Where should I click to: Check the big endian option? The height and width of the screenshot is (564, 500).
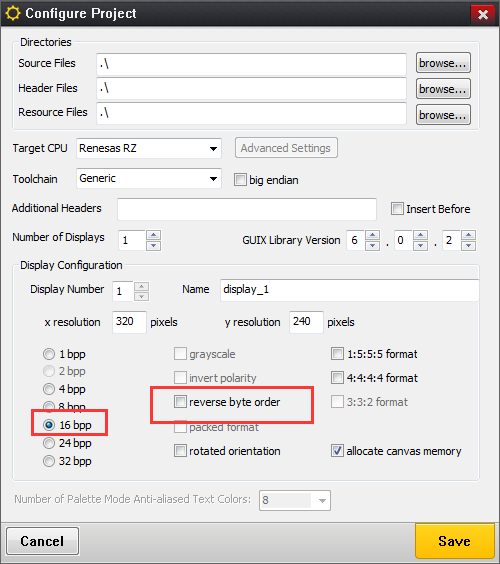click(240, 179)
